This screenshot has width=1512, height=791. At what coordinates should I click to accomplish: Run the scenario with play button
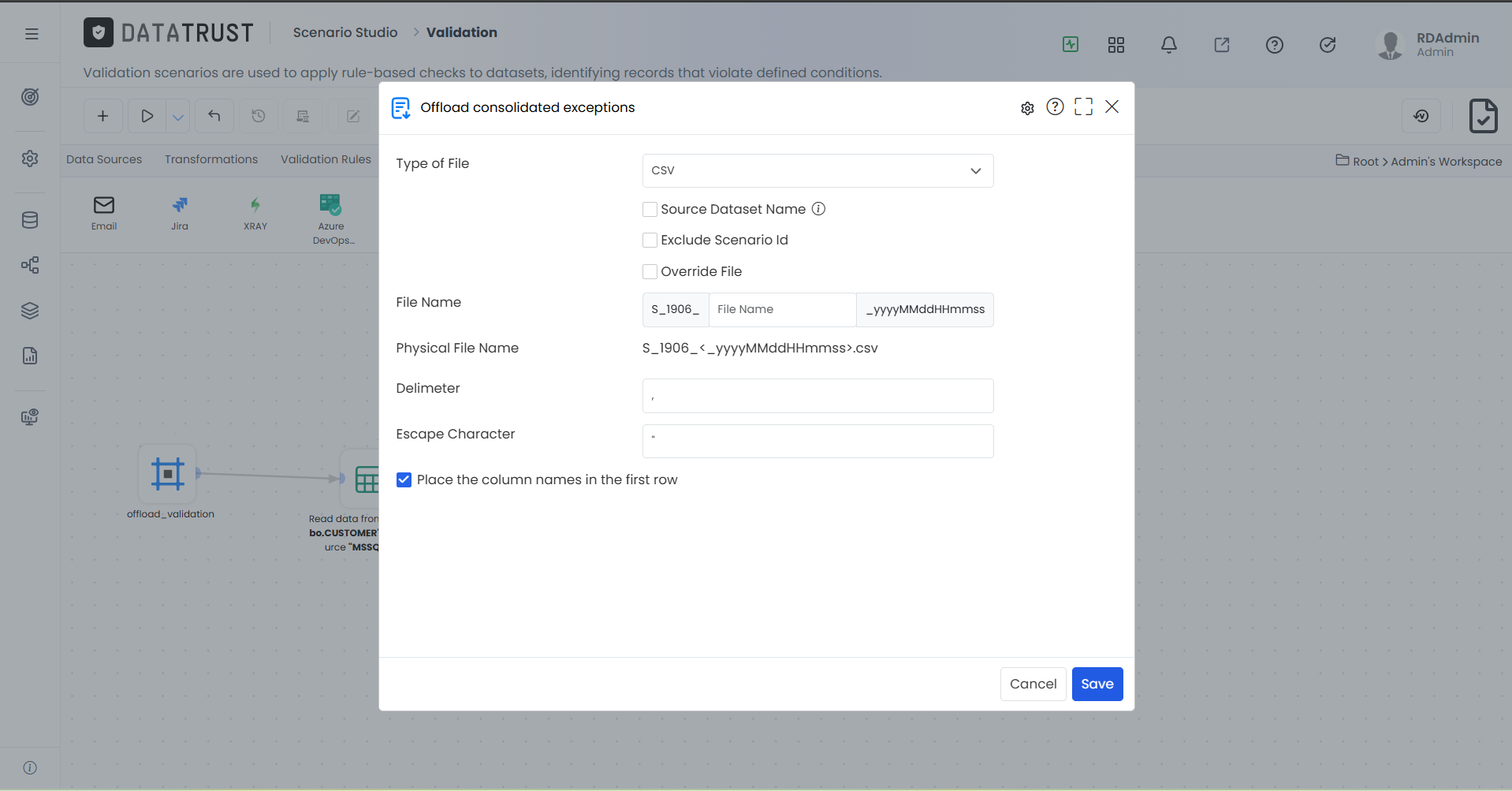tap(147, 116)
